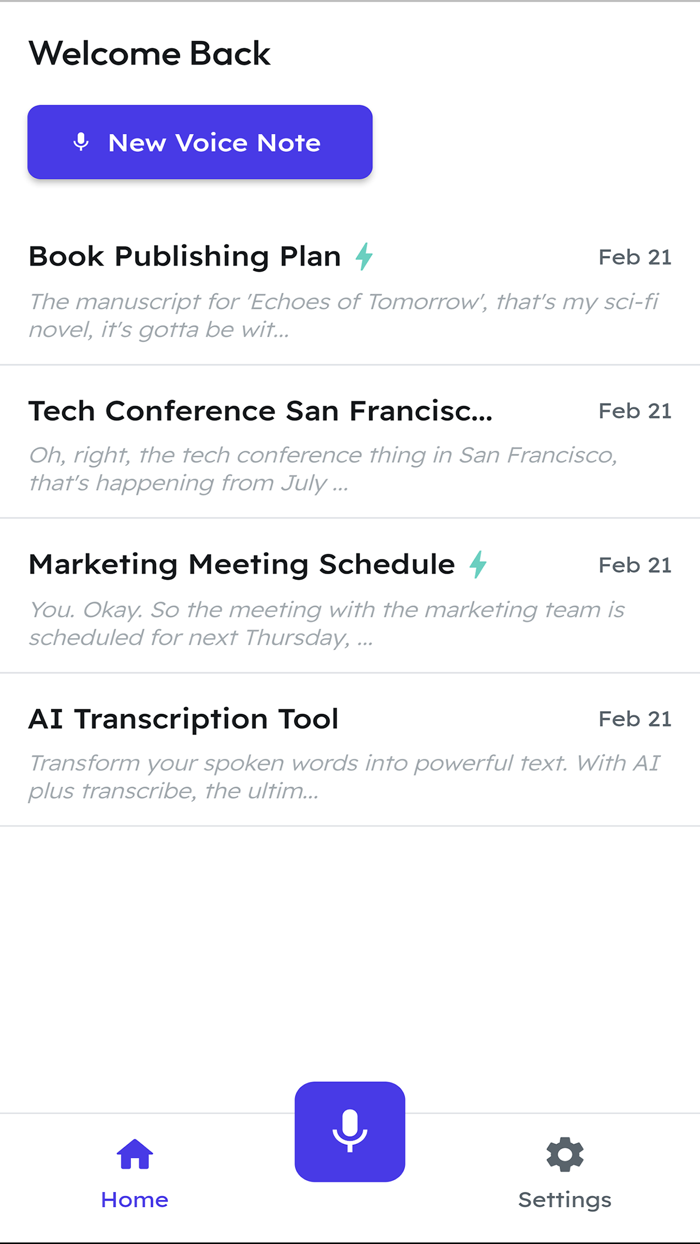Click the lightning bolt next to Book Publishing Plan
700x1244 pixels.
(365, 256)
